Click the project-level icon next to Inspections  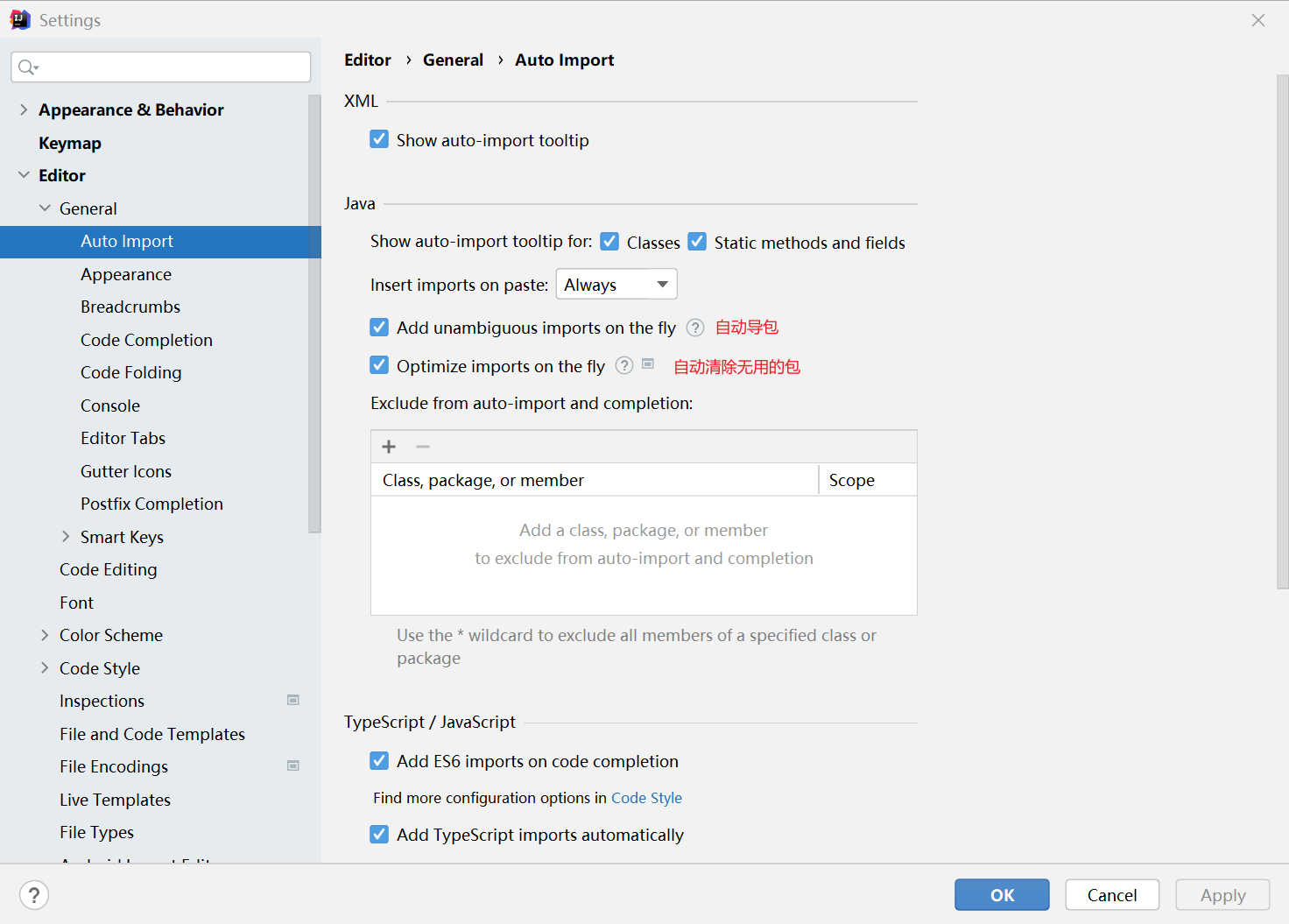point(293,700)
